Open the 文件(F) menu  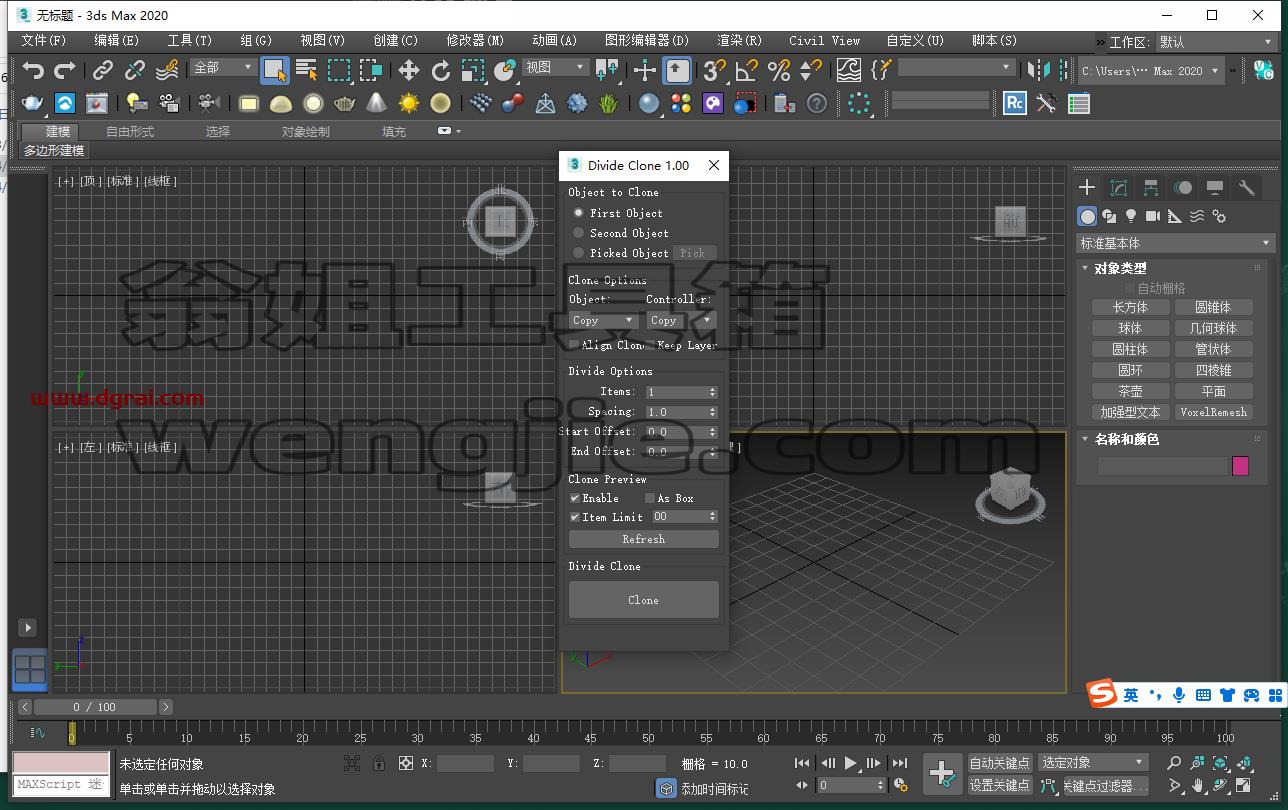pyautogui.click(x=44, y=41)
